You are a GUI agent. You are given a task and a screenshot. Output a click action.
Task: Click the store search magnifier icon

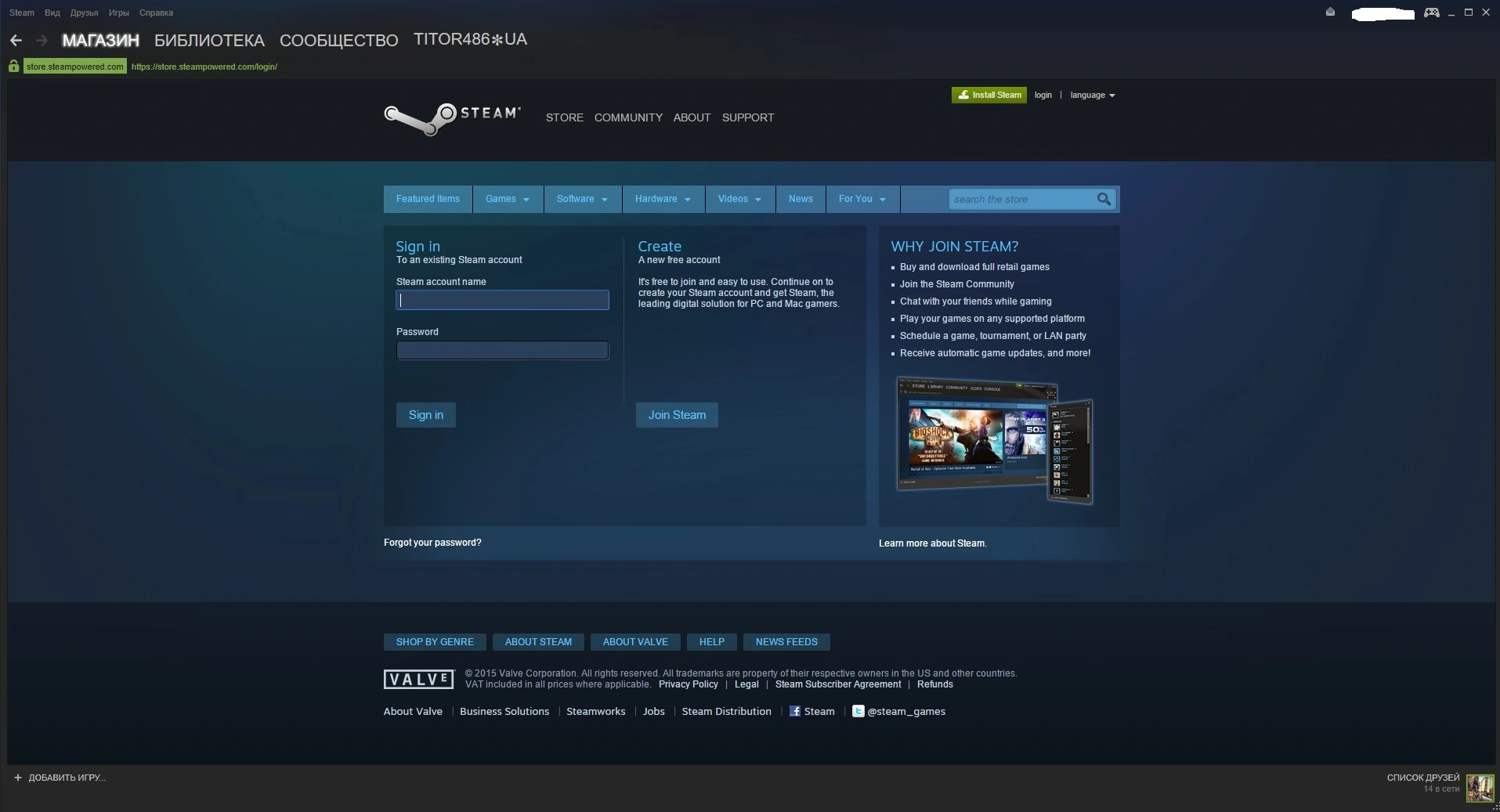(x=1104, y=199)
